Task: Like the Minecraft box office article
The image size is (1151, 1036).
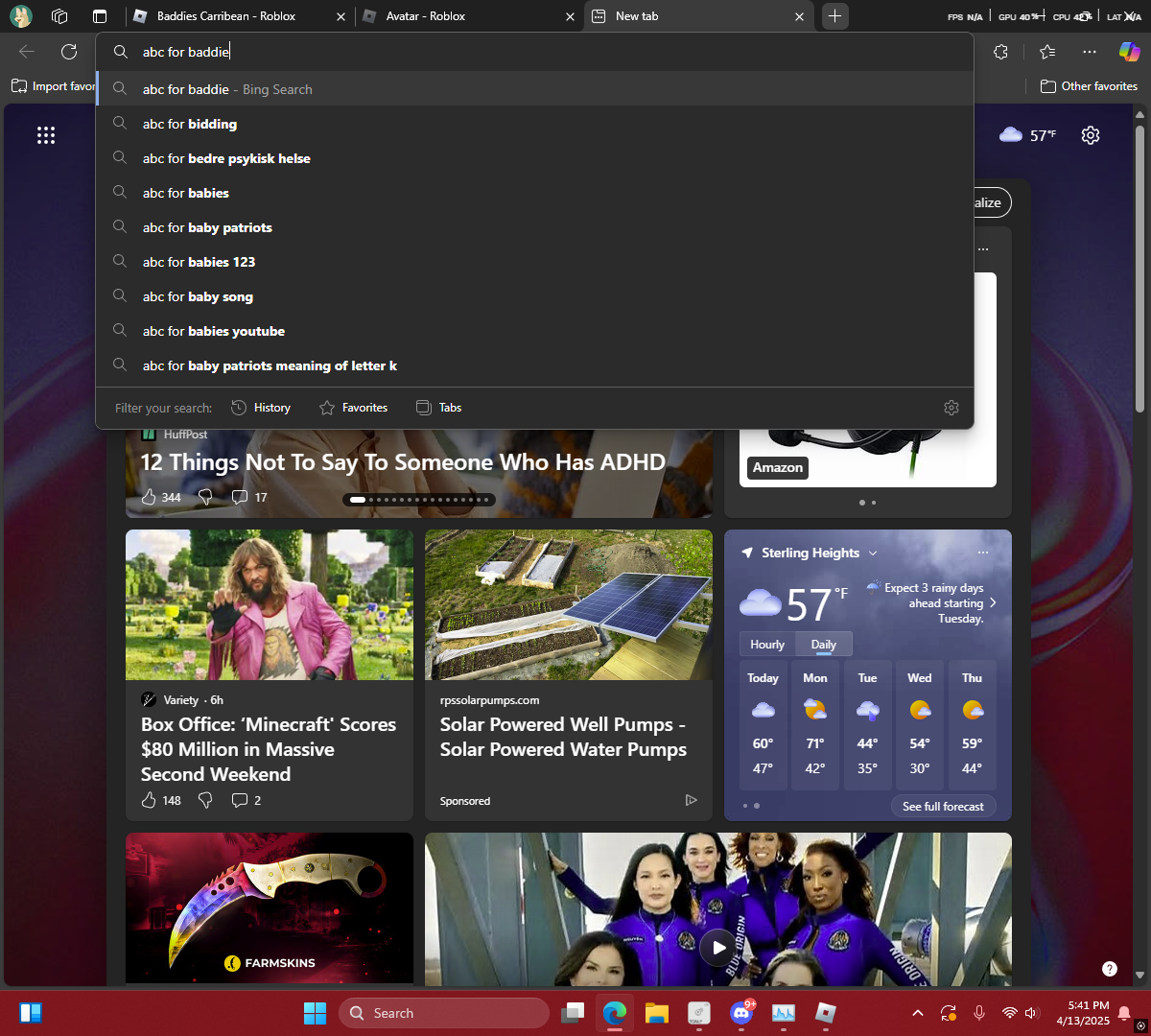Action: point(149,800)
